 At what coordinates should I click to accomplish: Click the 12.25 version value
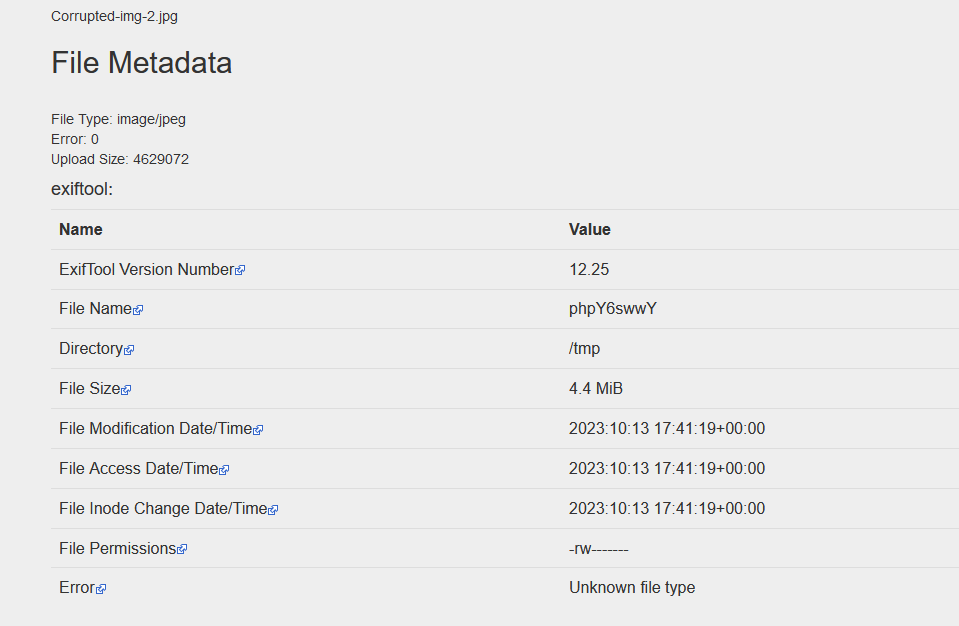coord(589,269)
